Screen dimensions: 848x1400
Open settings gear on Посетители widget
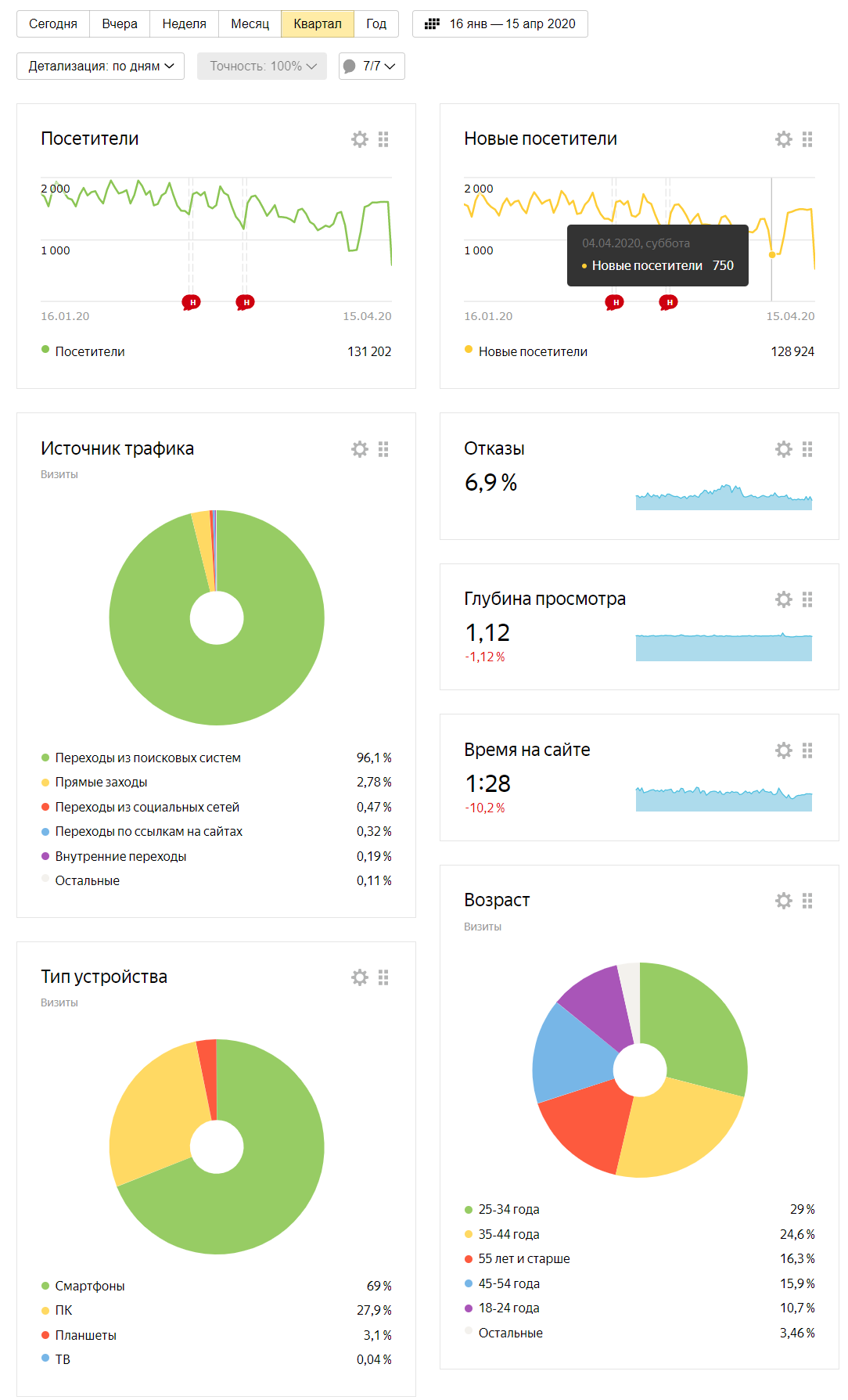[x=360, y=139]
